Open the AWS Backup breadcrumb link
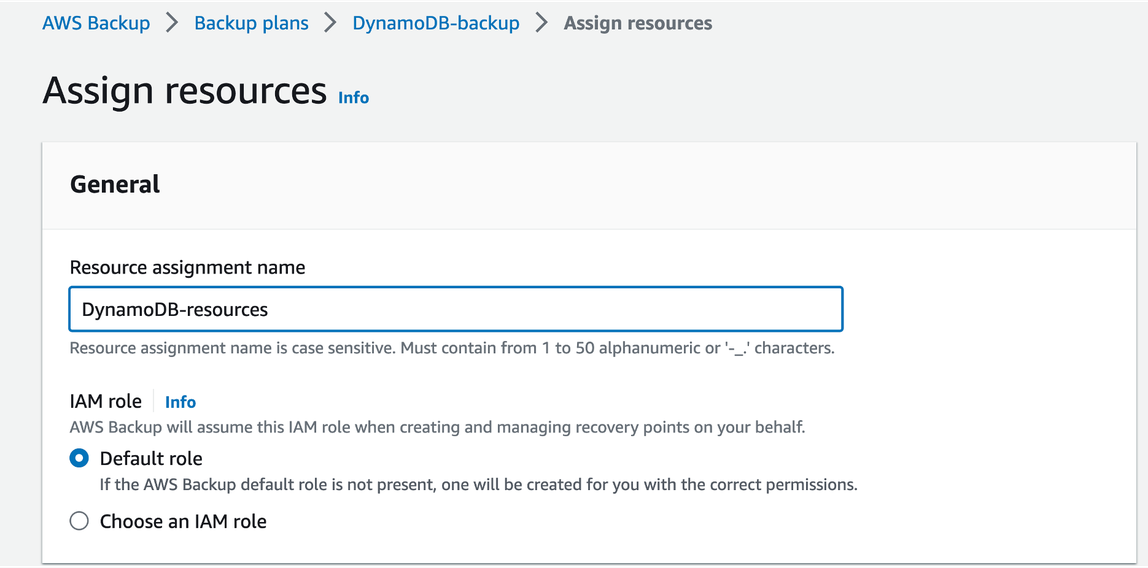This screenshot has height=568, width=1148. [96, 23]
